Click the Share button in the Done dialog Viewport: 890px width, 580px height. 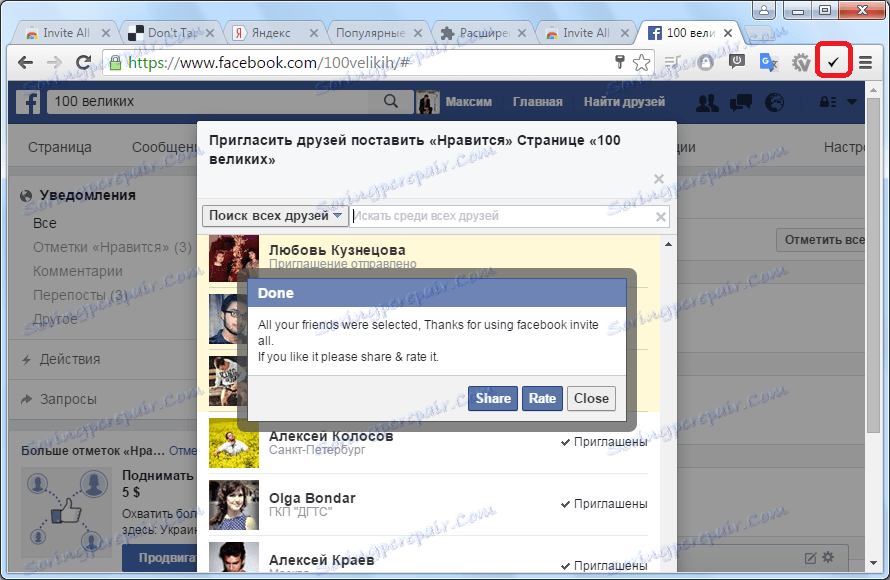(492, 398)
